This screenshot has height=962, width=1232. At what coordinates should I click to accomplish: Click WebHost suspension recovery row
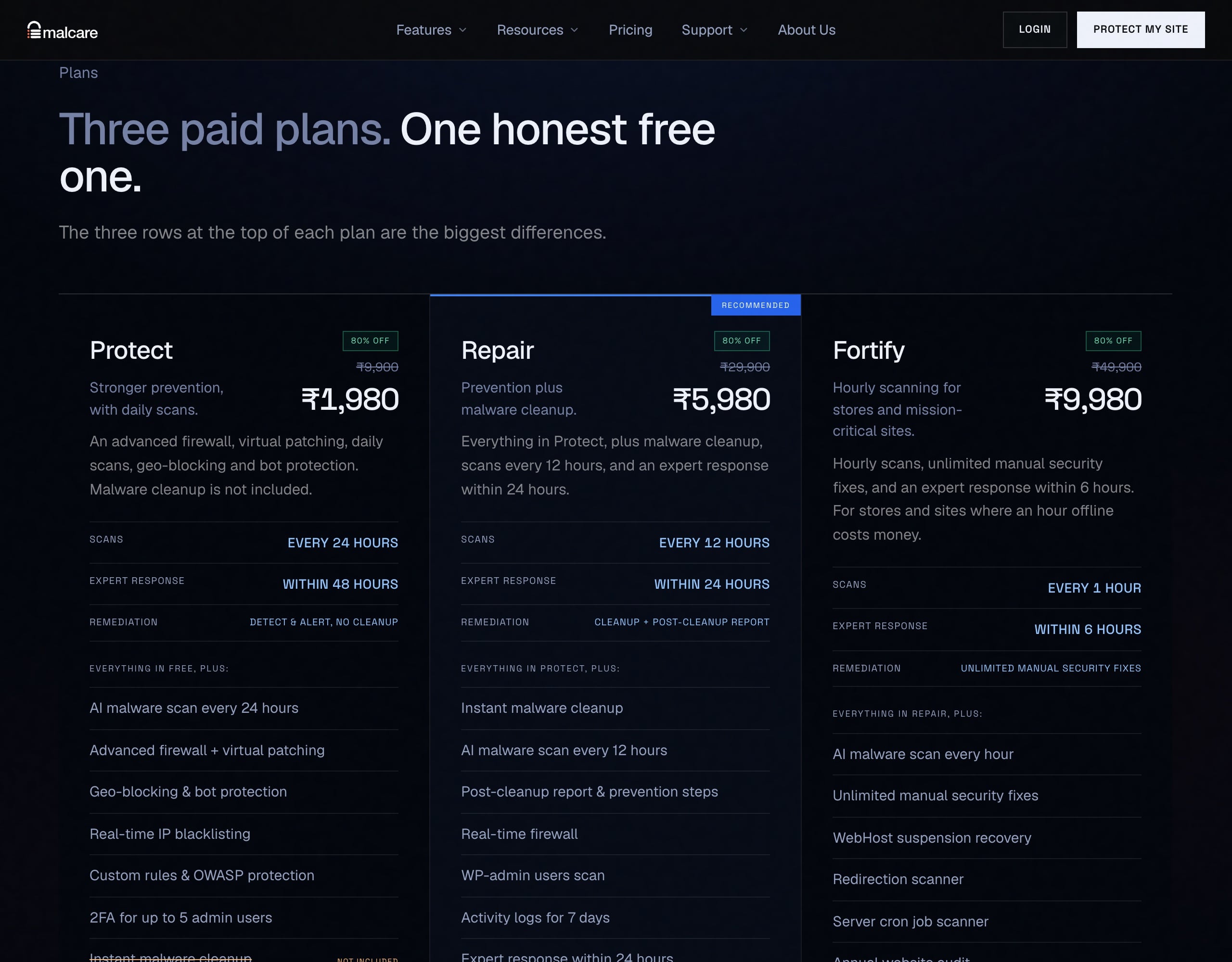click(x=987, y=838)
